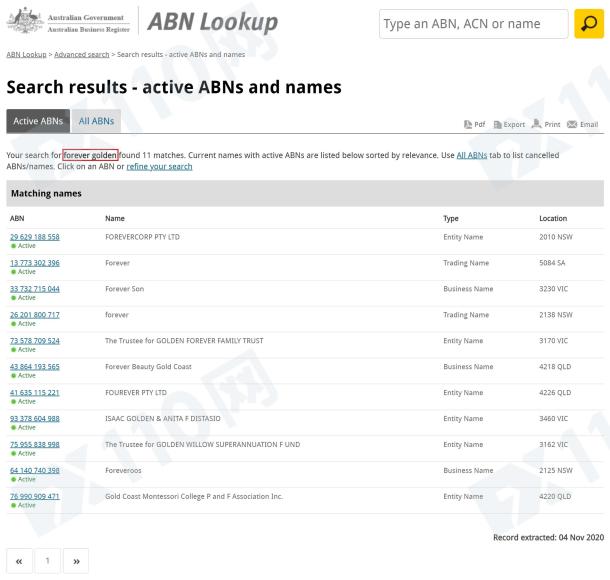
Task: Click the yellow search magnifier button
Action: [589, 23]
